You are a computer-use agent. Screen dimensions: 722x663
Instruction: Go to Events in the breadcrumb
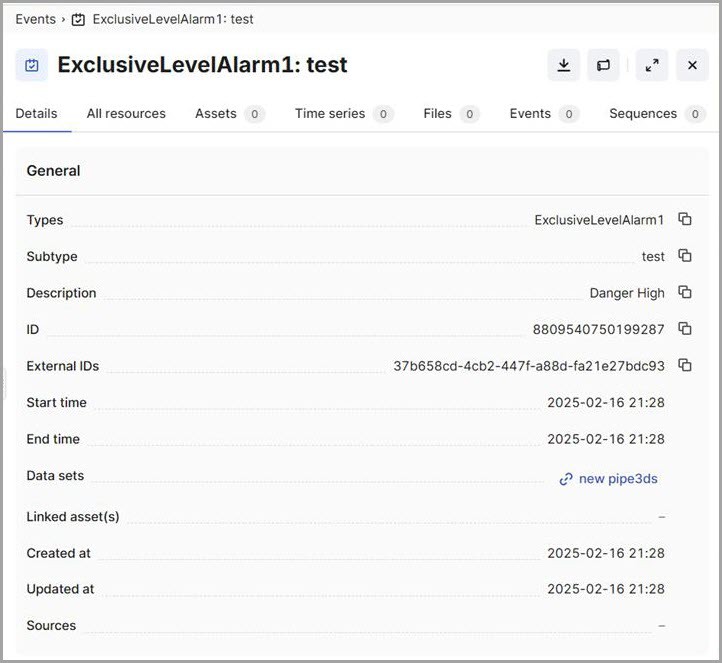(x=35, y=19)
